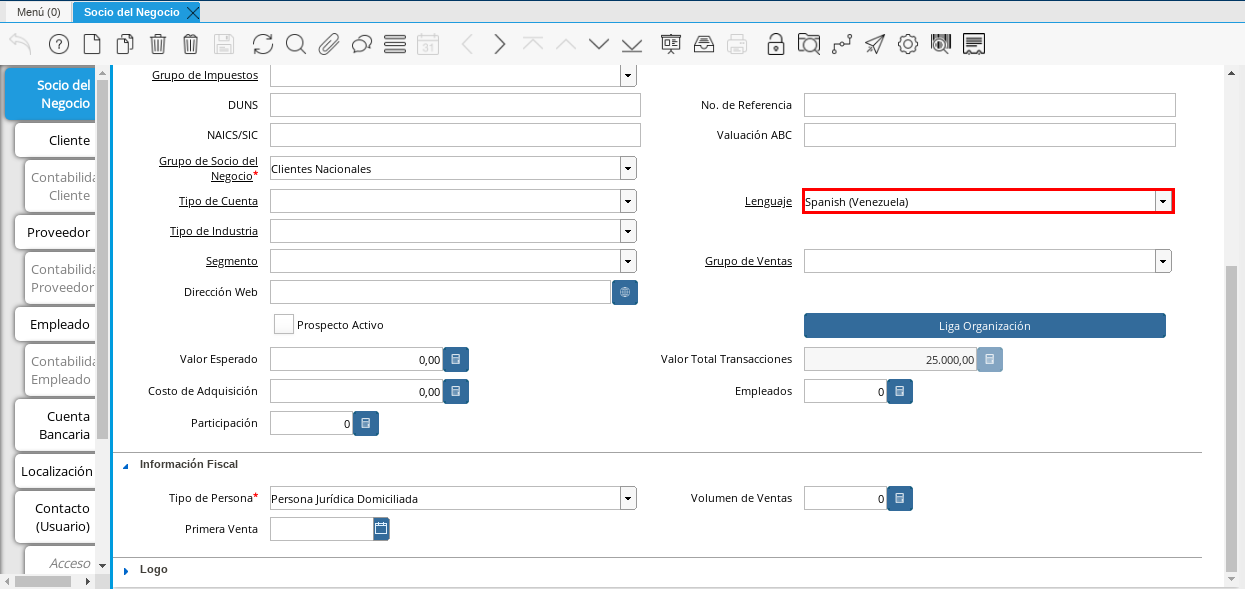Open calendar picker for Primera Venta

[381, 528]
